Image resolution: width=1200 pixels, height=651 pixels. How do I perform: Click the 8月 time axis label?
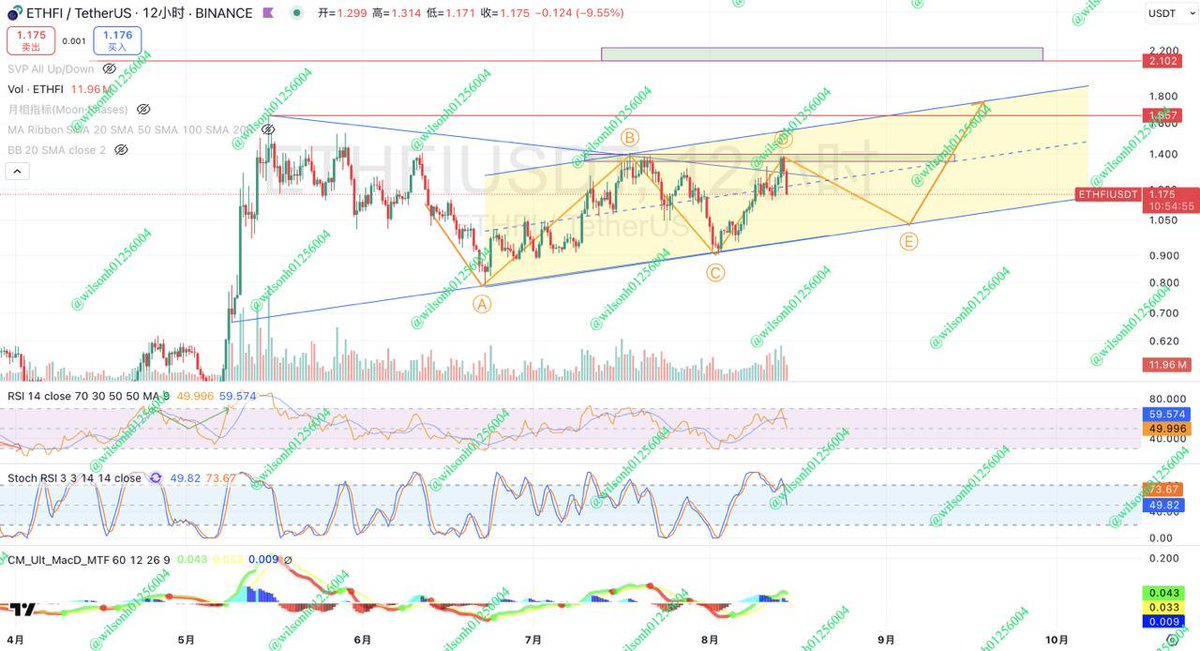[x=711, y=639]
